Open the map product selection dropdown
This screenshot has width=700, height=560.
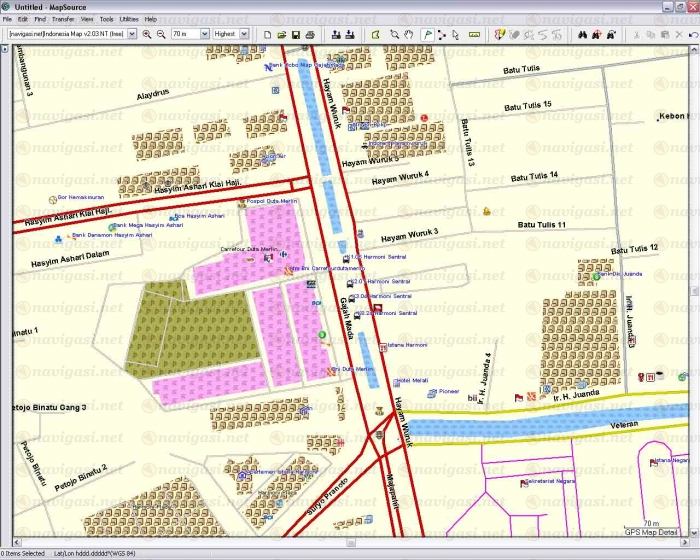(x=132, y=34)
